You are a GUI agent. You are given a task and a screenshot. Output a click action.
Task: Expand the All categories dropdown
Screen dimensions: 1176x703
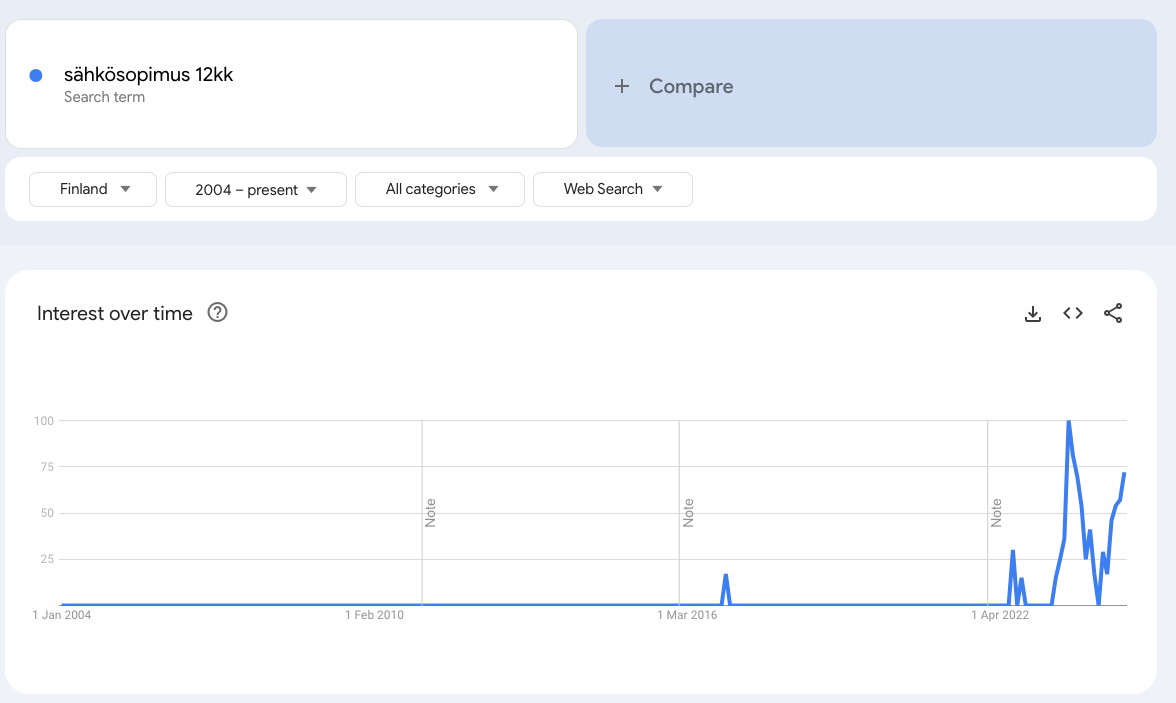click(439, 189)
